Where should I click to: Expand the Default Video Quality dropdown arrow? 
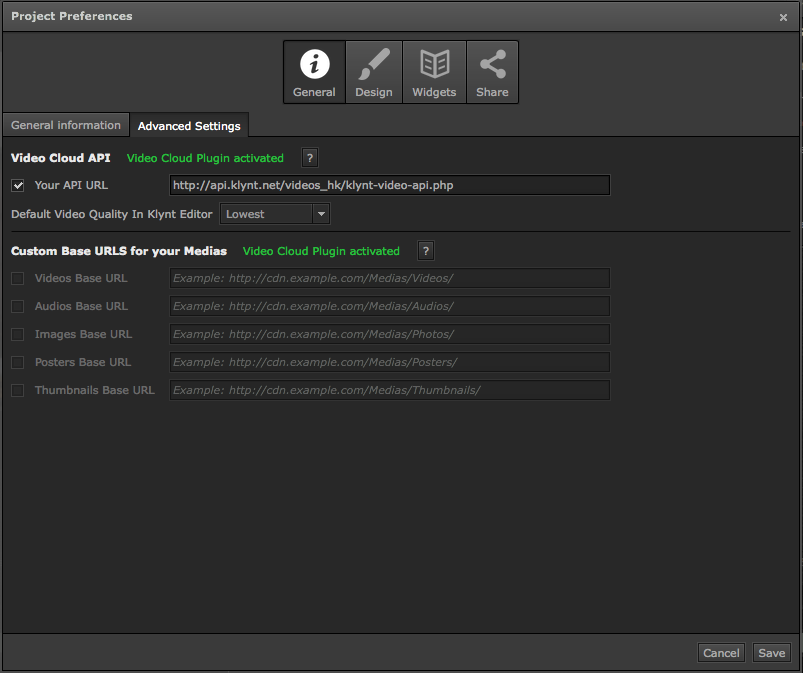click(x=321, y=214)
